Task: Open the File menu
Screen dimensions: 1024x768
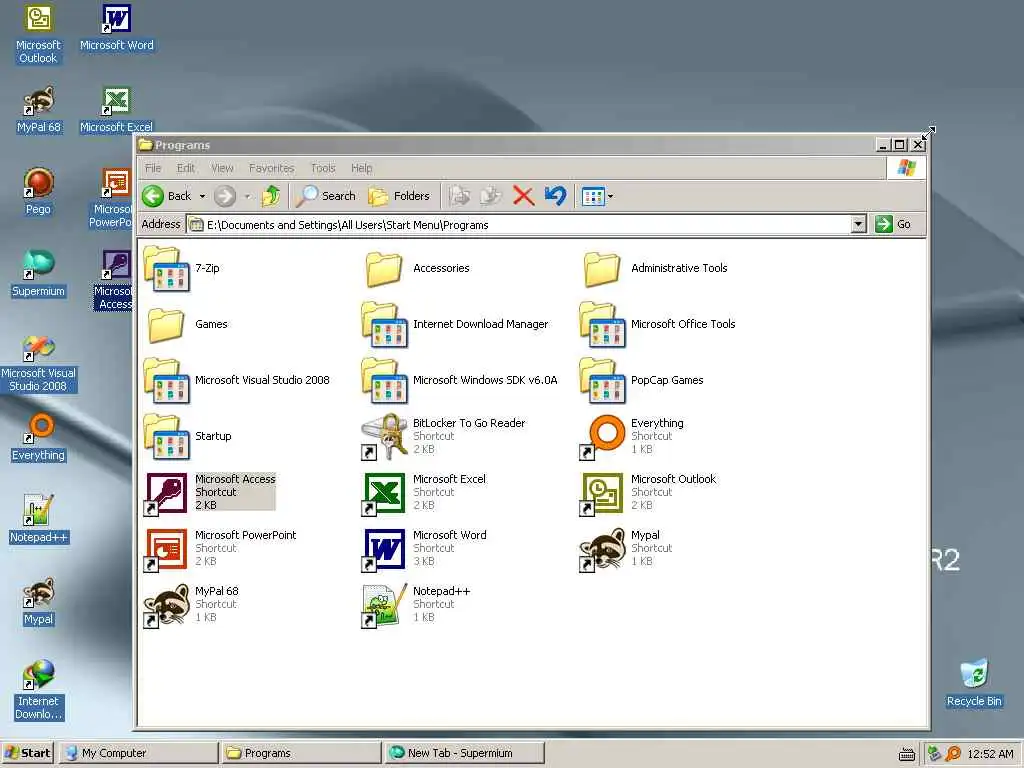Action: 153,168
